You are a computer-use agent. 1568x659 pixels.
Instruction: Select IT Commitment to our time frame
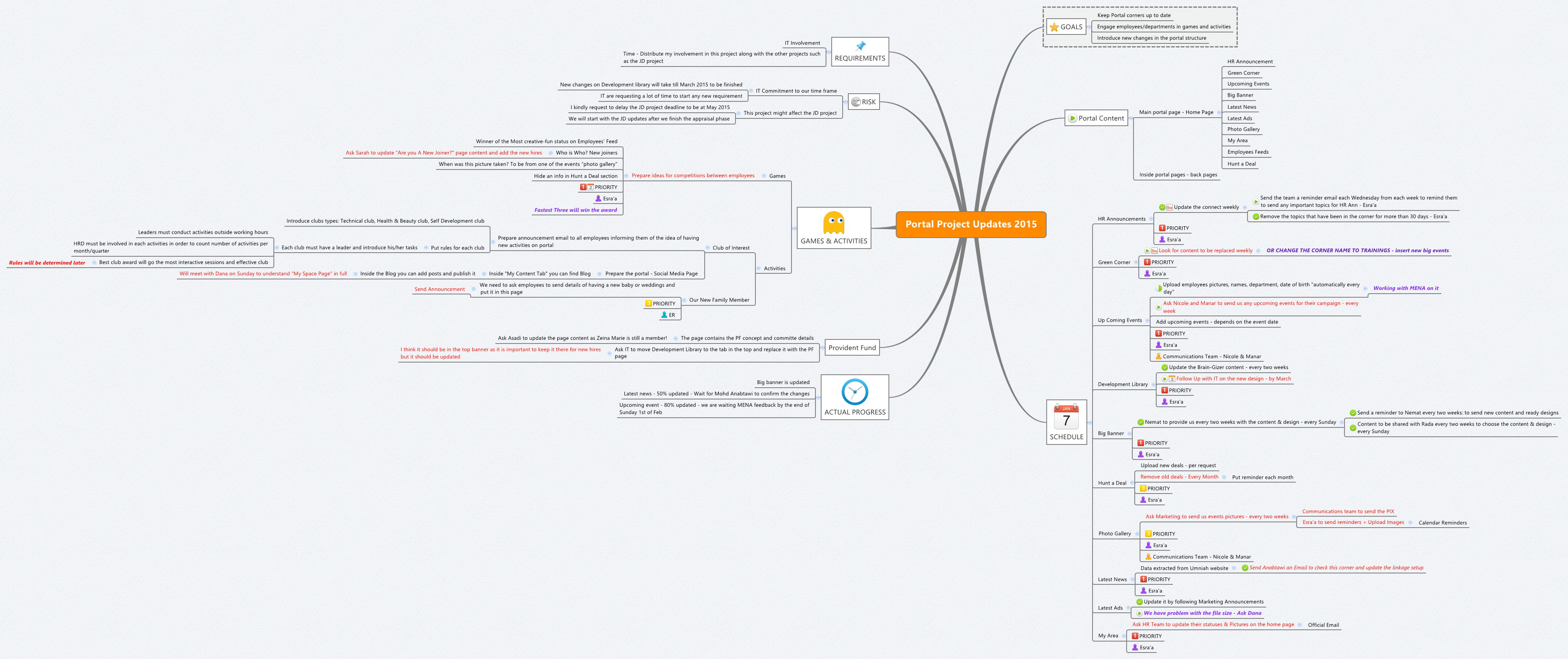tap(796, 91)
